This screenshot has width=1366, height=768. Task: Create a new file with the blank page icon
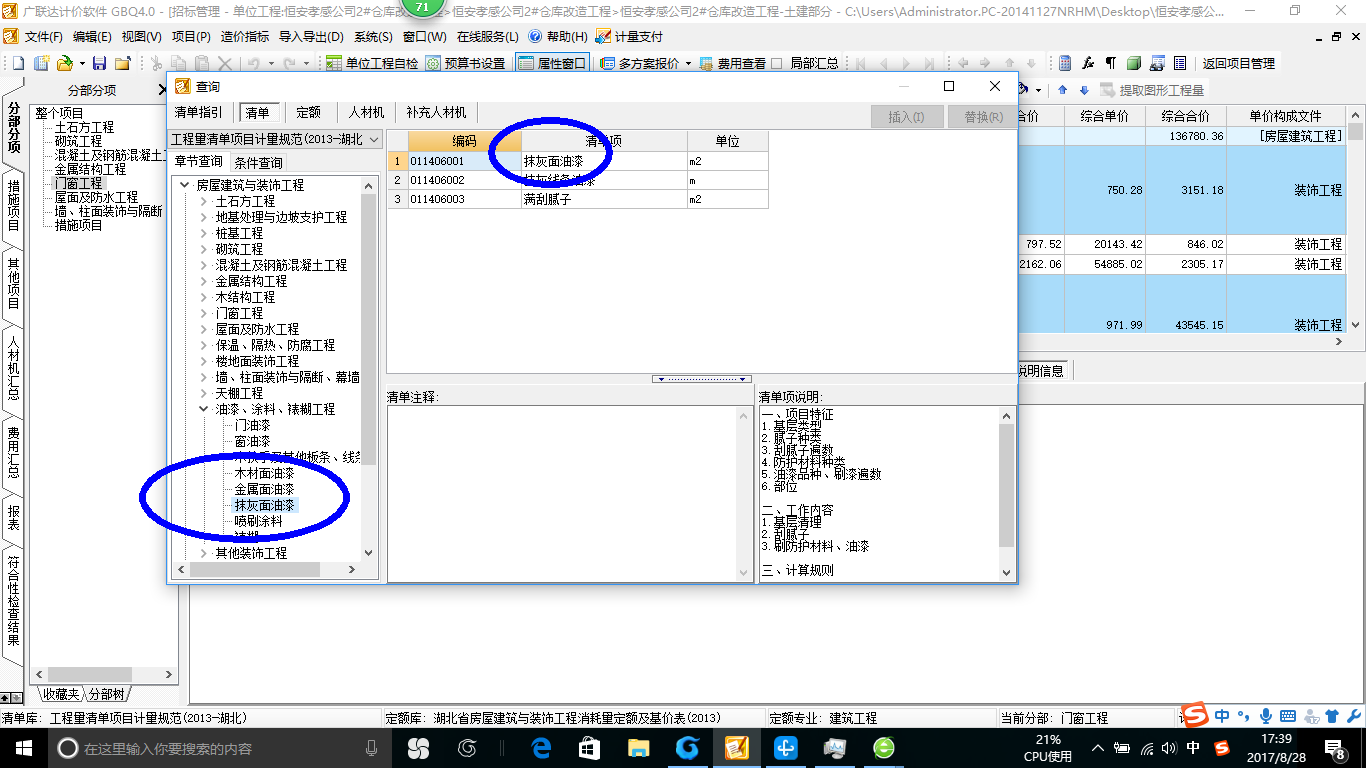coord(17,63)
